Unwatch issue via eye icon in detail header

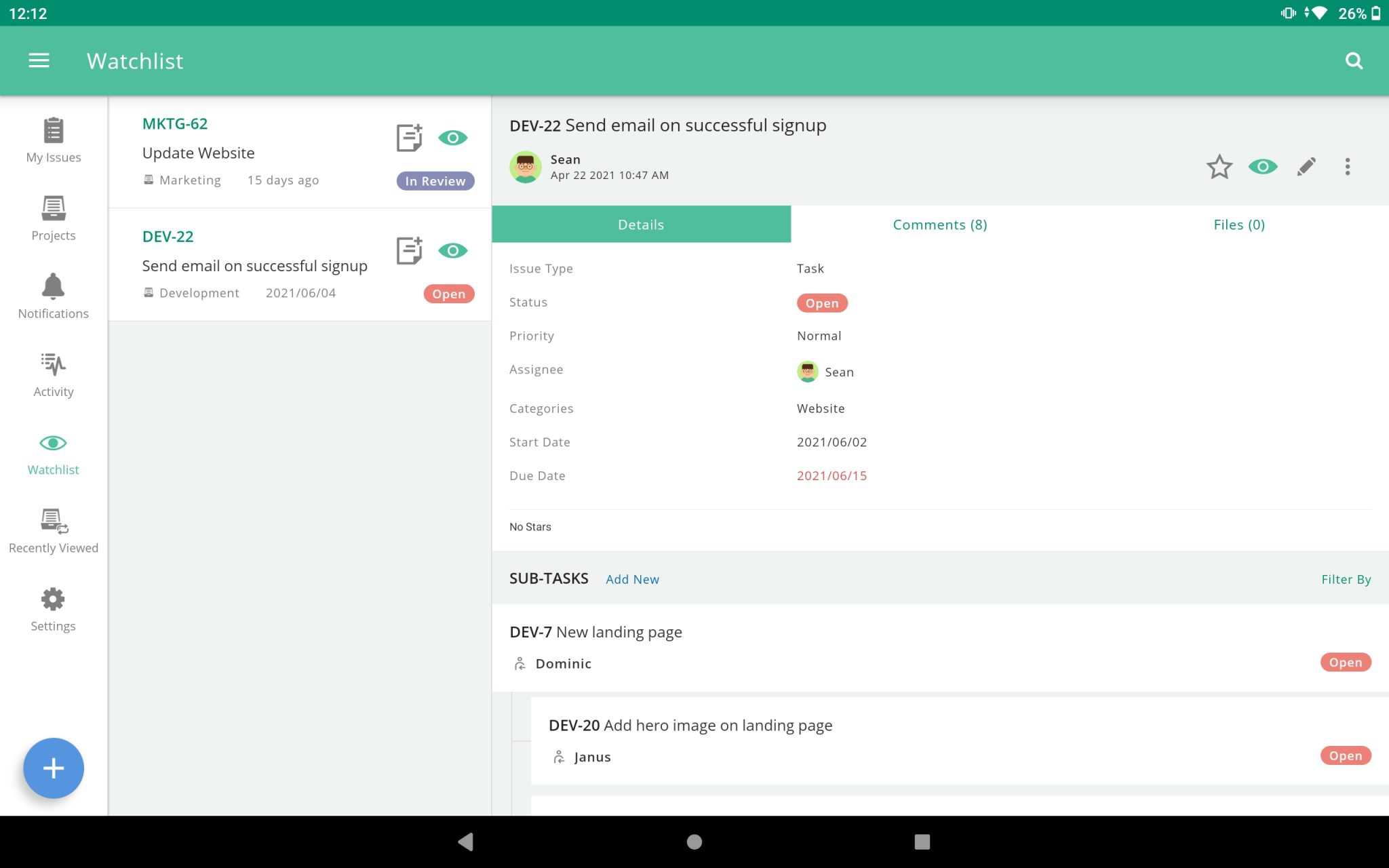1262,166
